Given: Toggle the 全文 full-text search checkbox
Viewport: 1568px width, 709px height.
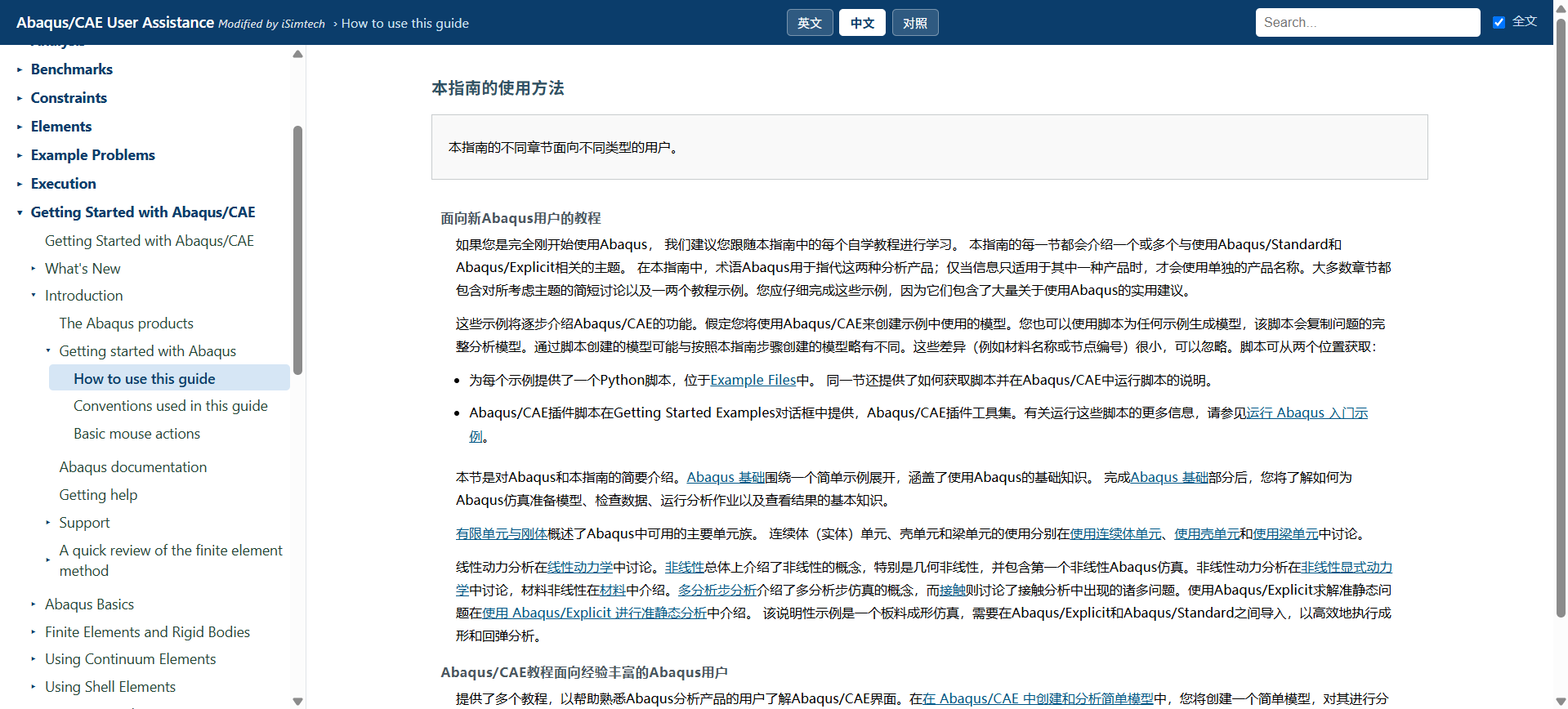Looking at the screenshot, I should point(1499,22).
